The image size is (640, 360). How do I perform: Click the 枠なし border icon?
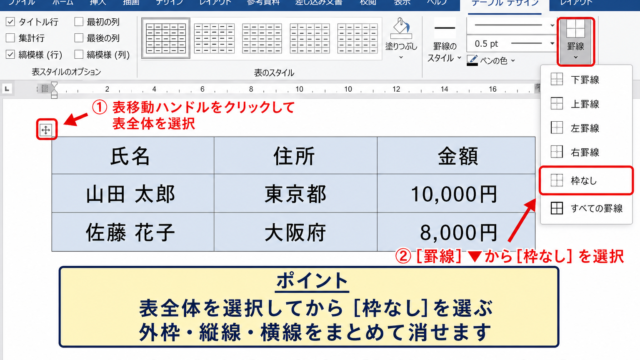pos(557,180)
